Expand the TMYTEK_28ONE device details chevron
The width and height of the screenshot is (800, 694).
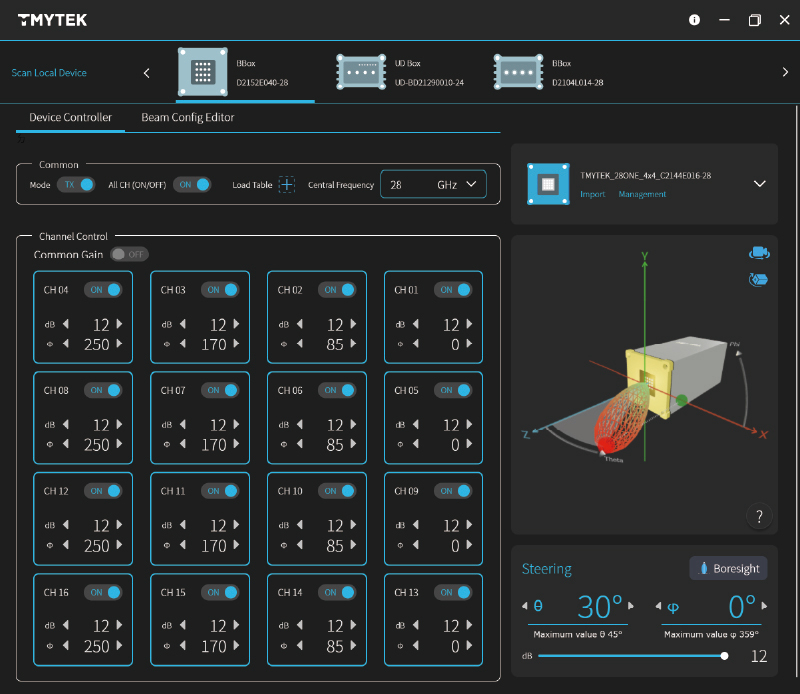coord(758,185)
